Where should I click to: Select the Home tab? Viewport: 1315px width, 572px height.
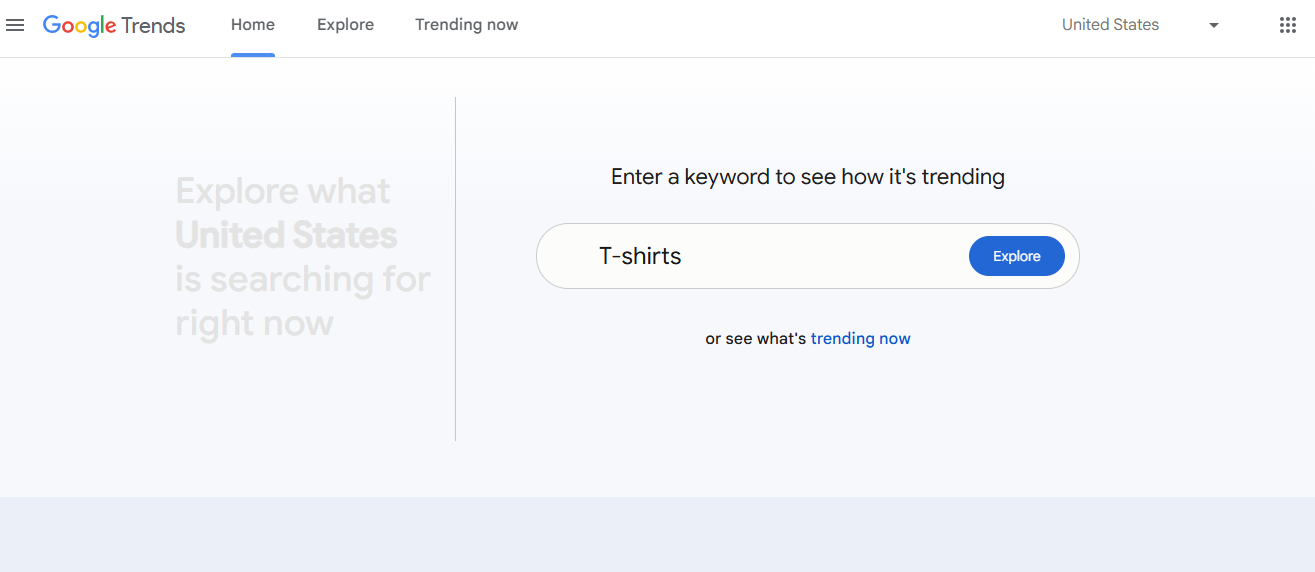[x=253, y=25]
